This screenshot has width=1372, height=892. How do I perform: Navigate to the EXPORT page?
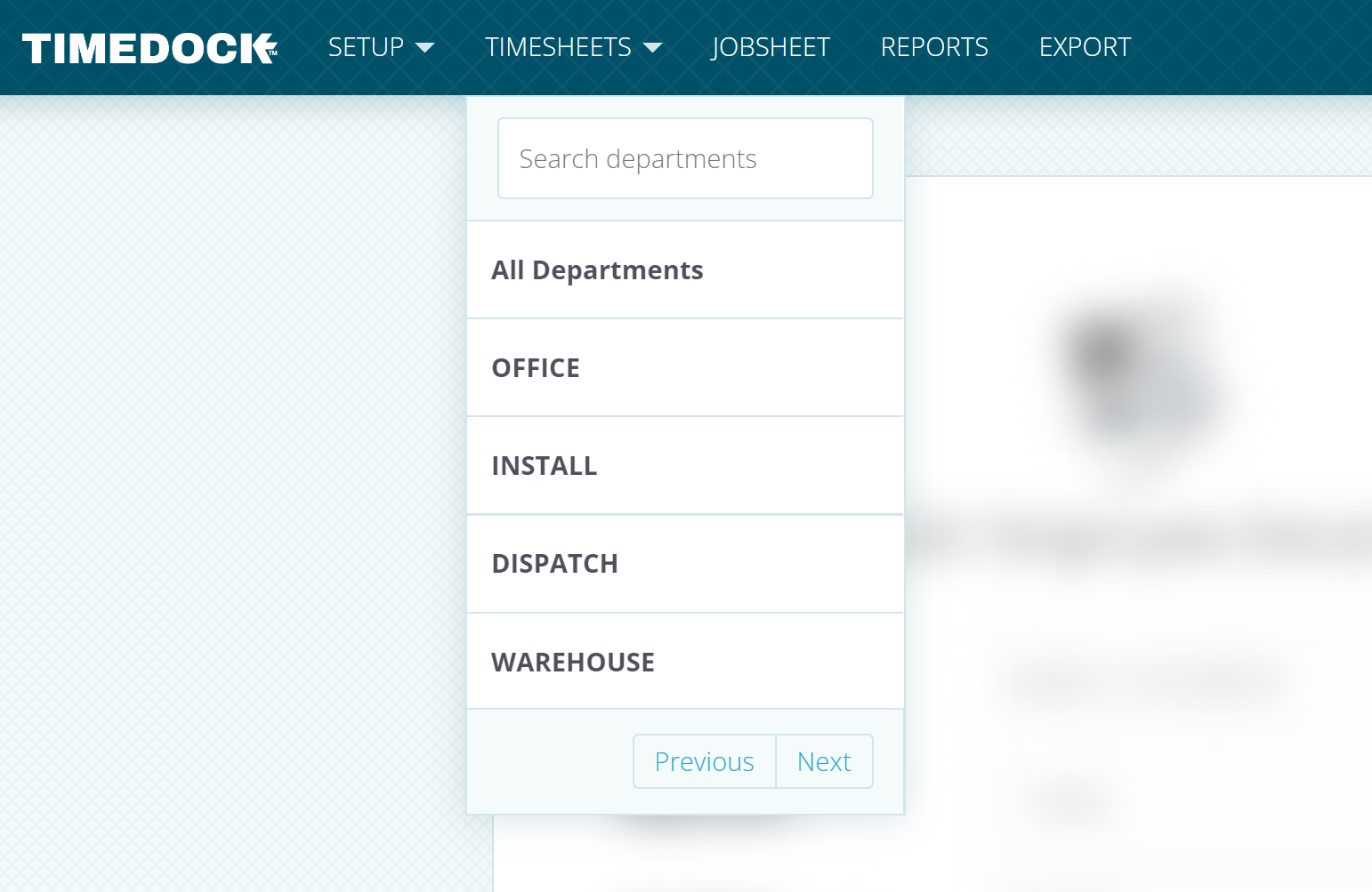tap(1085, 47)
